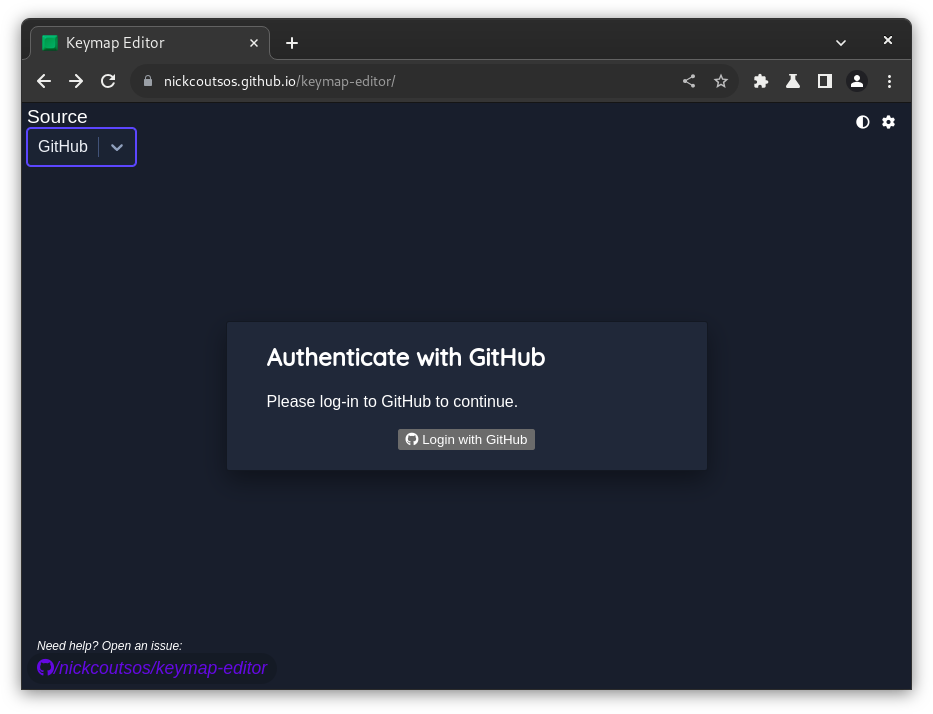
Task: Click the address bar URL field
Action: coord(400,81)
